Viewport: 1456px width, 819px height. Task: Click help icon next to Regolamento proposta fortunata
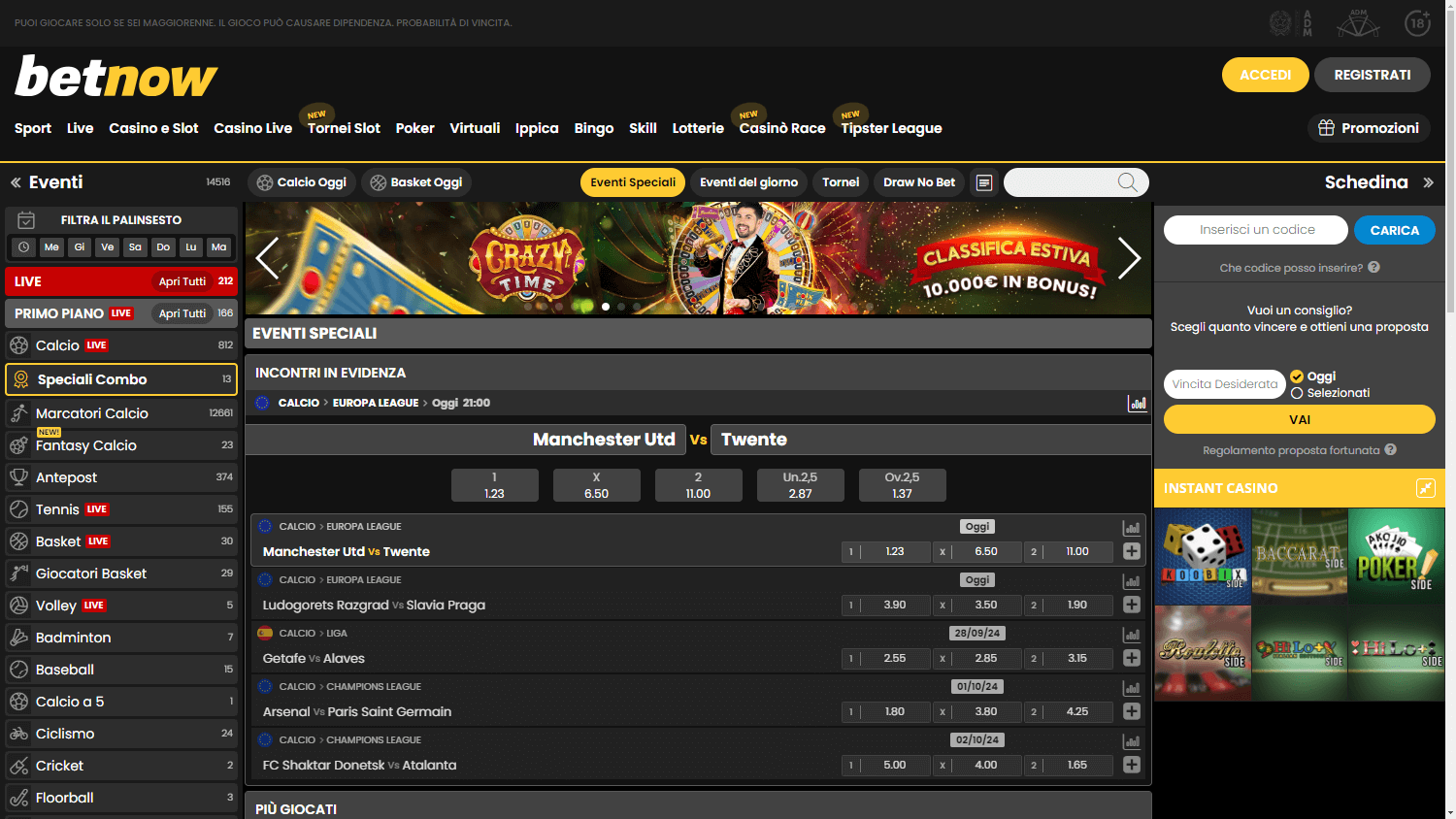click(1391, 450)
